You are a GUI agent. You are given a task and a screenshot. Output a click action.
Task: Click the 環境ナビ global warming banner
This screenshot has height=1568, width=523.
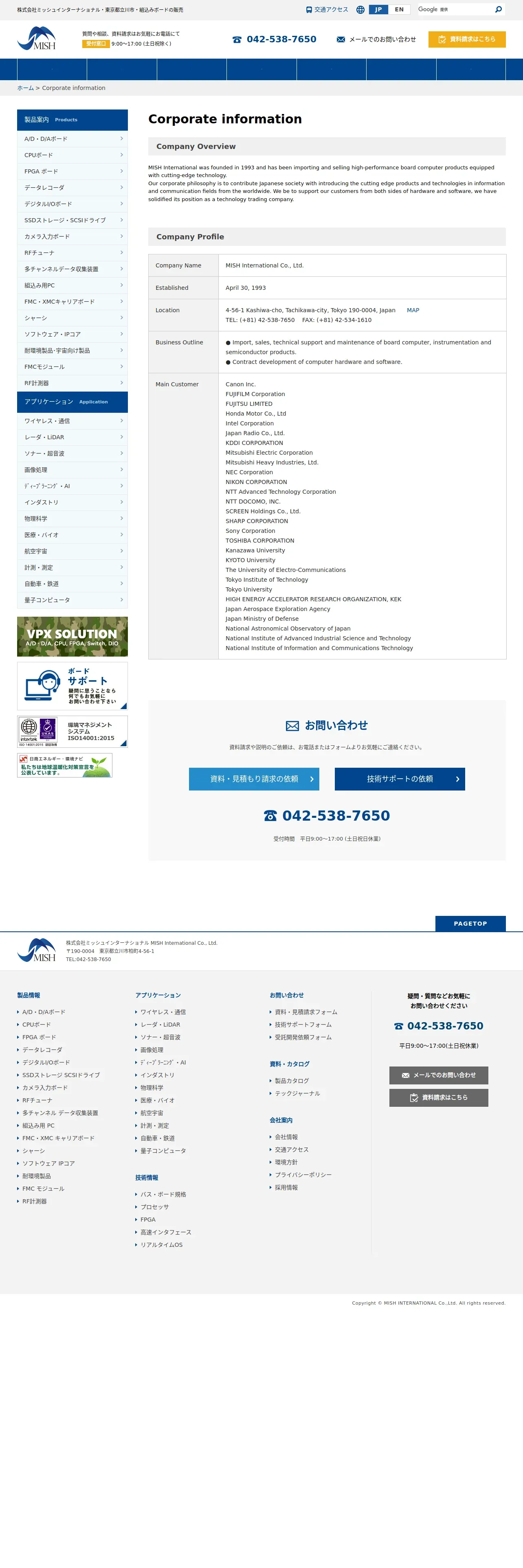tap(64, 765)
